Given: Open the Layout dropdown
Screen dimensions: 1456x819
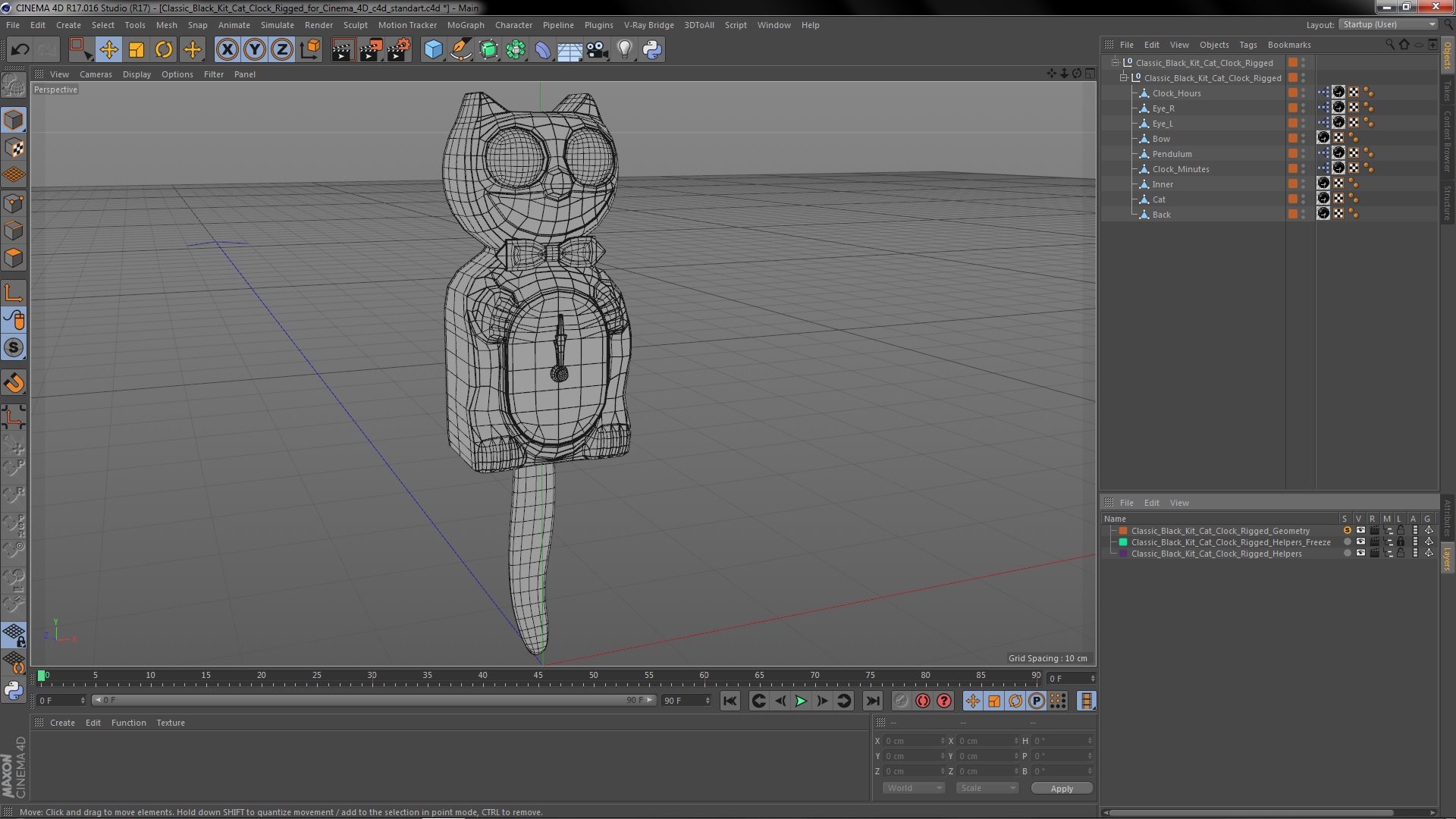Looking at the screenshot, I should pyautogui.click(x=1388, y=25).
